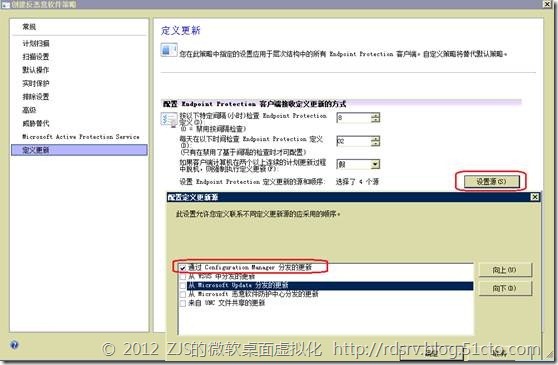This screenshot has height=365, width=558.
Task: Enable 从 WSUS 中分发的更新 checkbox
Action: pos(183,276)
